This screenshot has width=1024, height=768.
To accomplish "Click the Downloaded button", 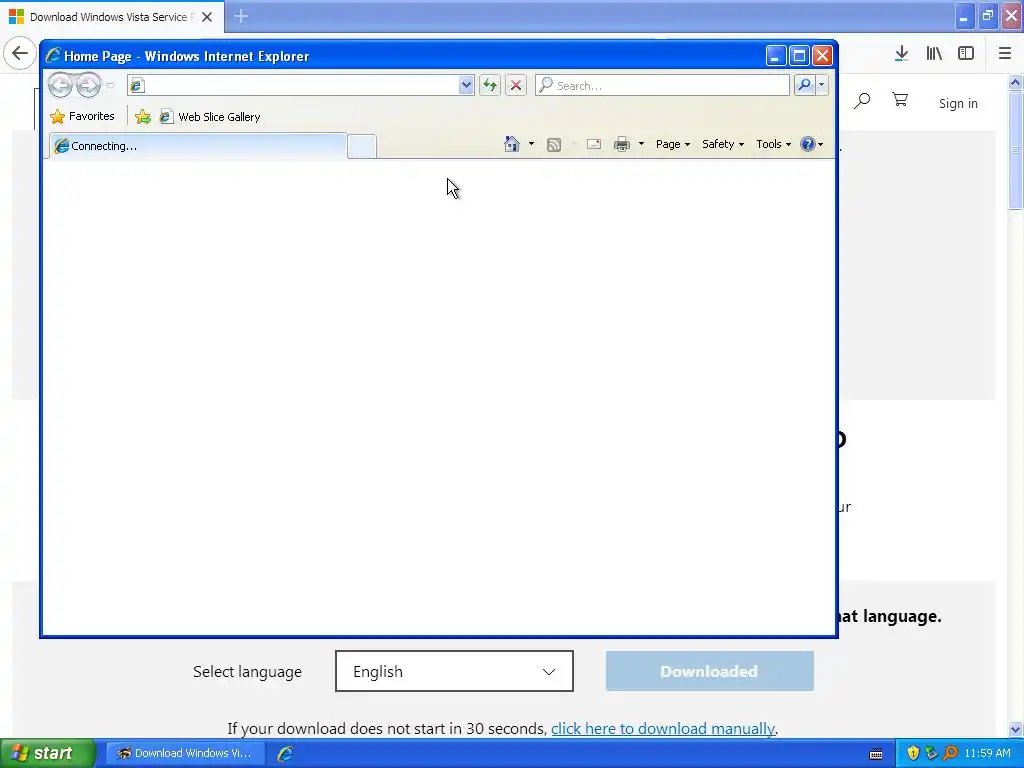I will [709, 671].
